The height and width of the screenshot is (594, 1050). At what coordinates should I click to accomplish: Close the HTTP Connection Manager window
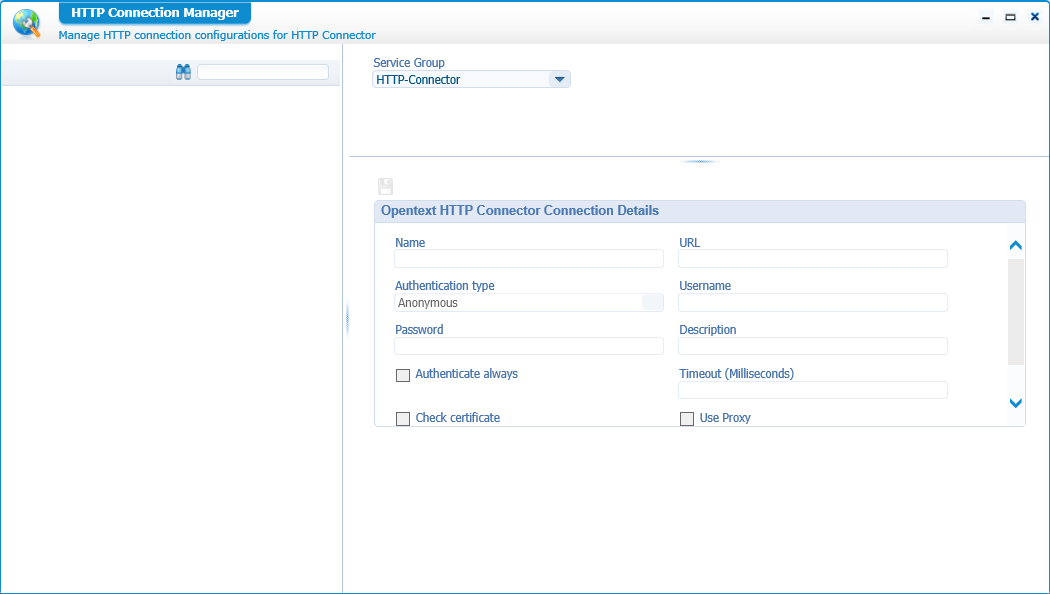click(1035, 17)
